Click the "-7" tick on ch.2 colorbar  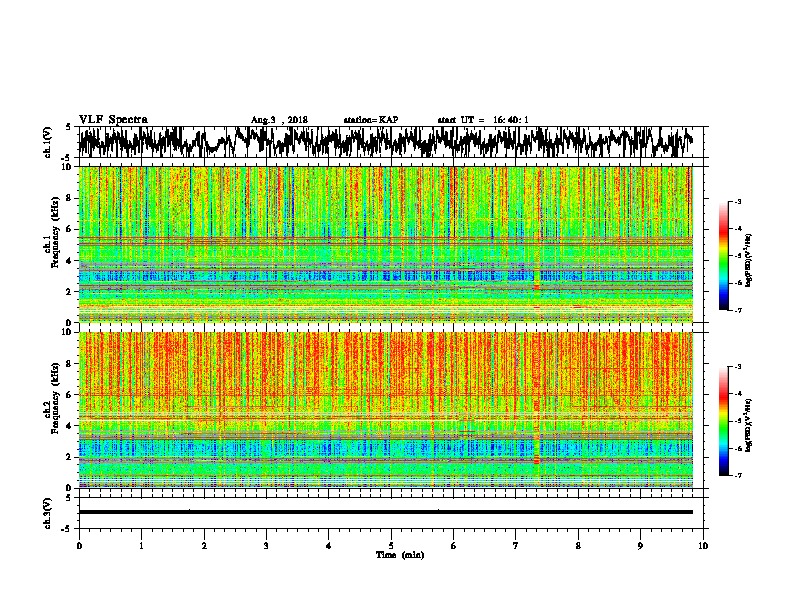pos(737,475)
